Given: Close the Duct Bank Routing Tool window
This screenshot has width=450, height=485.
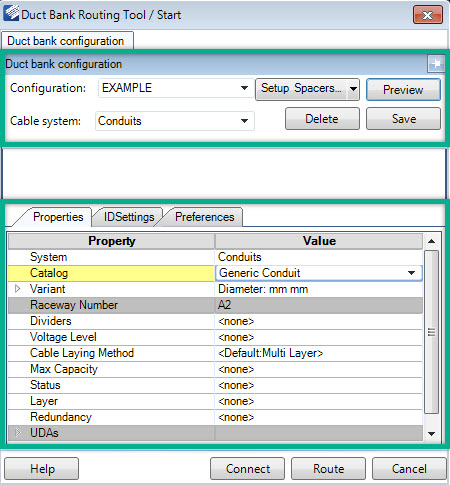Looking at the screenshot, I should pos(428,15).
